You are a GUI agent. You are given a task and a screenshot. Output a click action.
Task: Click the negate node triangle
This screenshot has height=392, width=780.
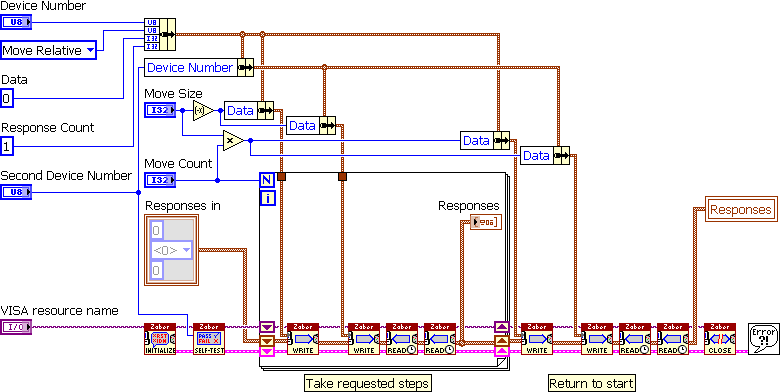[x=203, y=110]
